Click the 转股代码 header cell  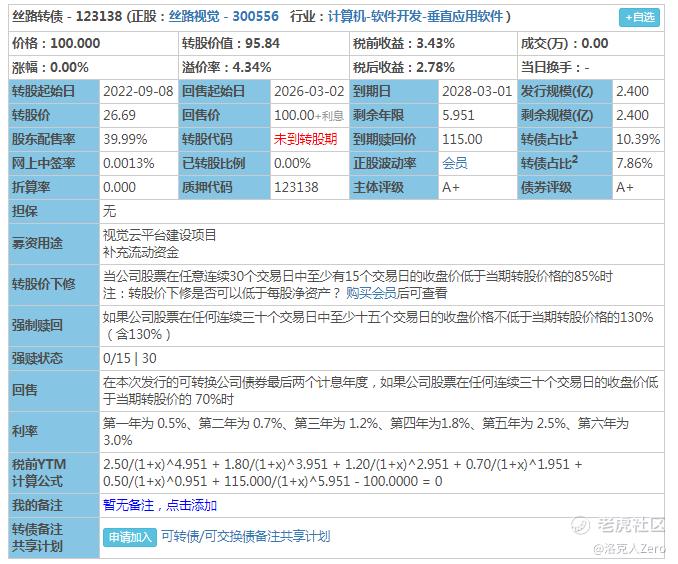tap(224, 139)
